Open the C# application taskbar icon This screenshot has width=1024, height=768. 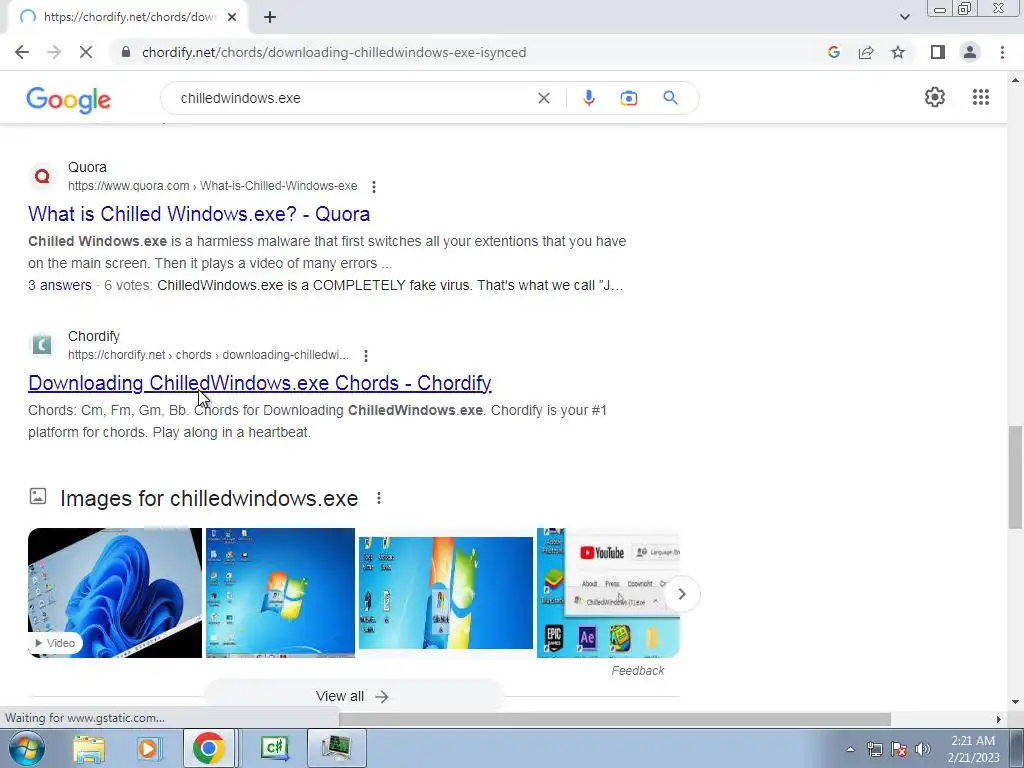pos(274,748)
